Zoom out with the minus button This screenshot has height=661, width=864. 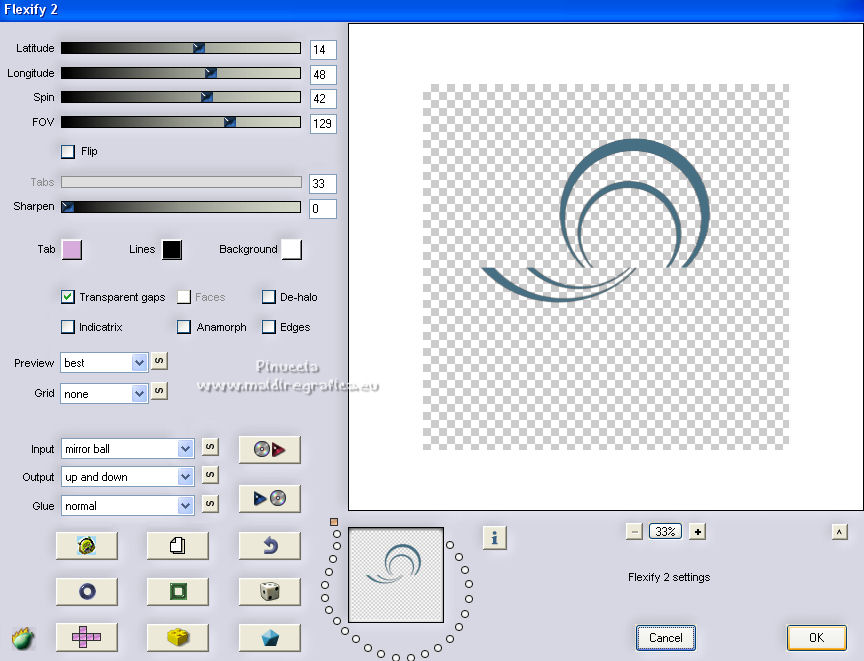coord(634,532)
